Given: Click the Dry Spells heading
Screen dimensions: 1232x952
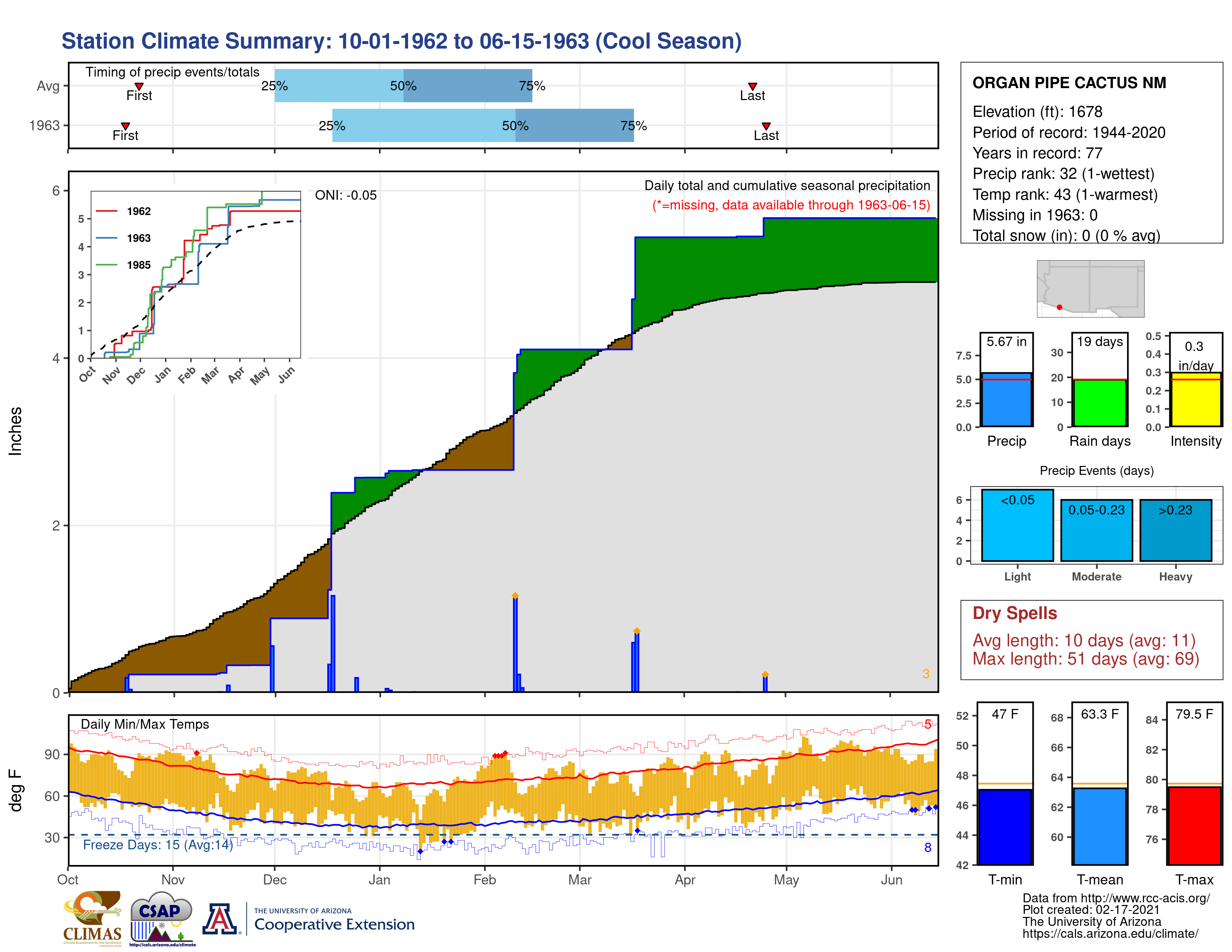Looking at the screenshot, I should click(1014, 613).
